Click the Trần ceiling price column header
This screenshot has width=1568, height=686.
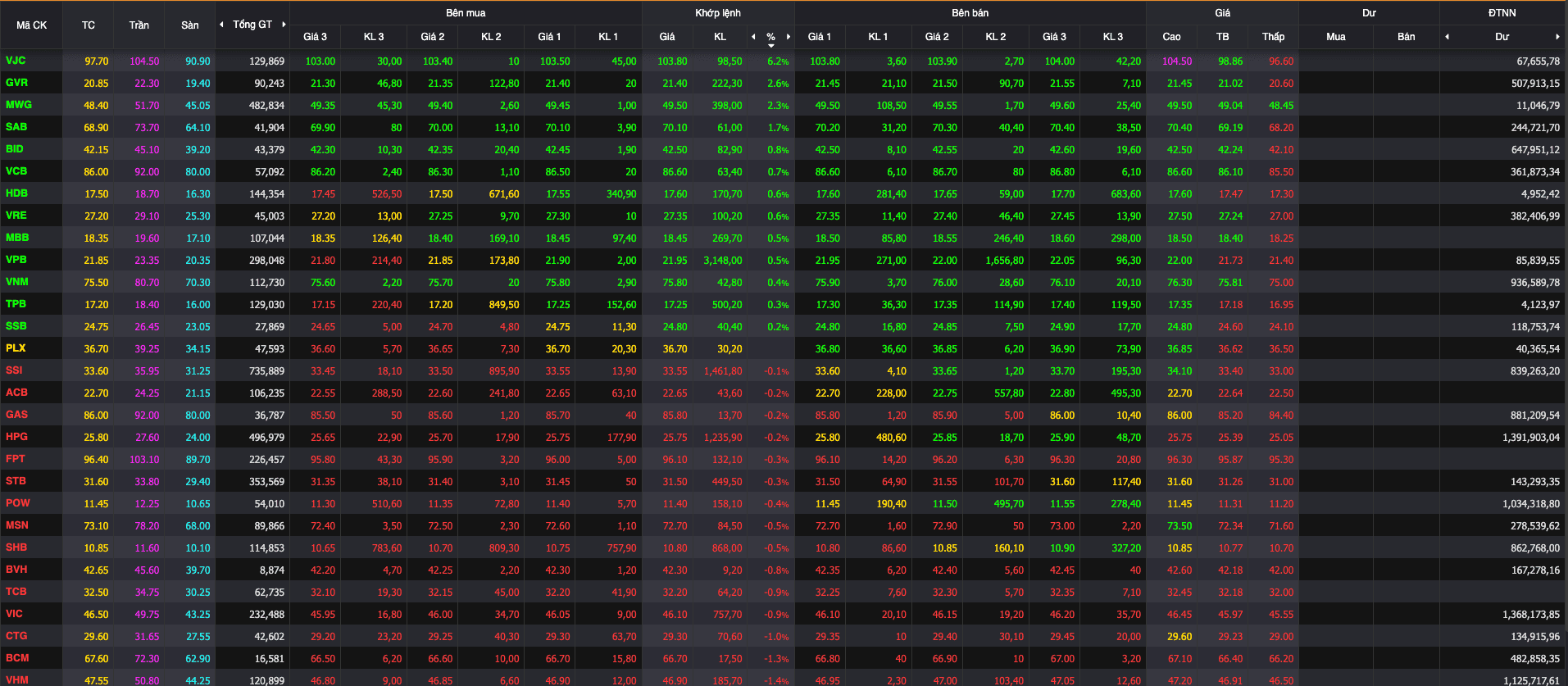pyautogui.click(x=139, y=25)
